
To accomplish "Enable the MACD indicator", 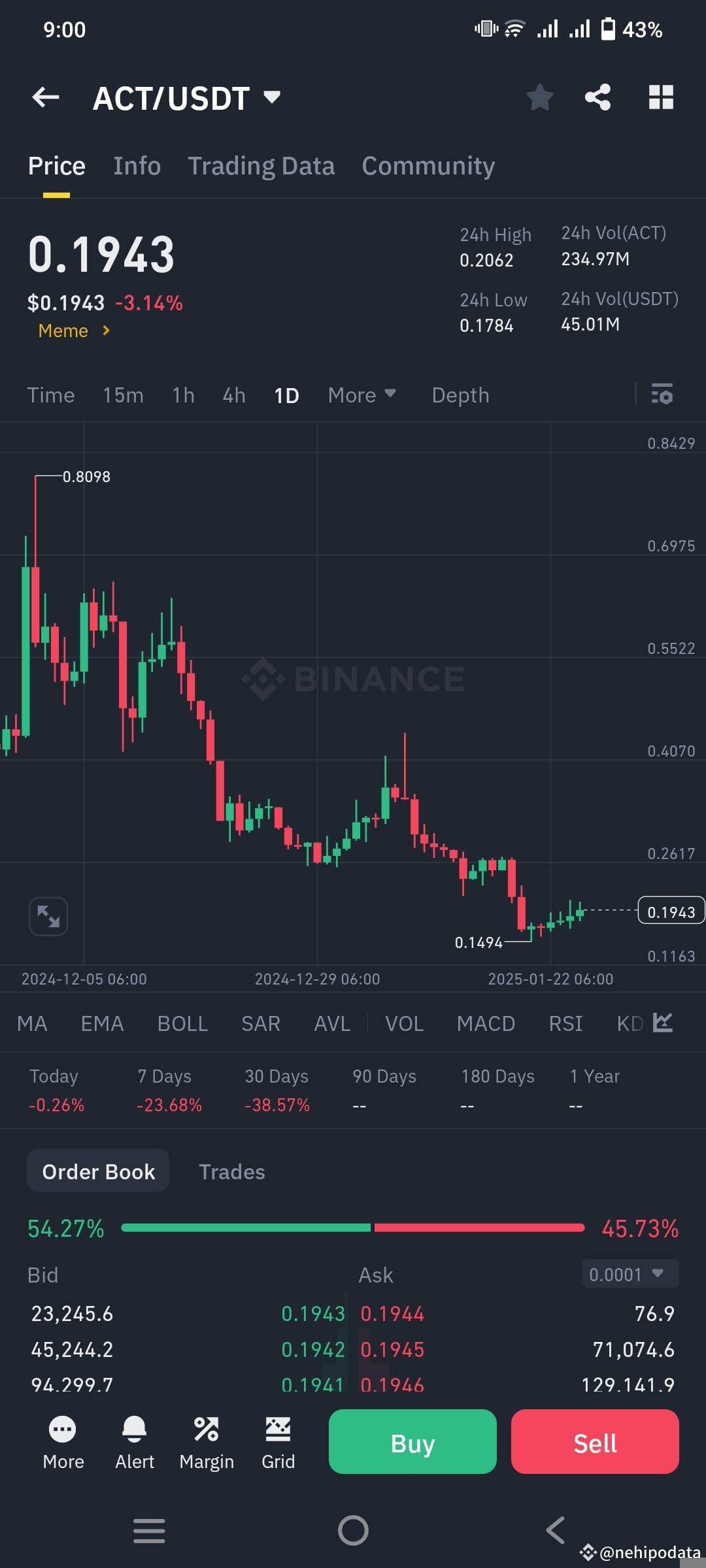I will click(486, 1024).
